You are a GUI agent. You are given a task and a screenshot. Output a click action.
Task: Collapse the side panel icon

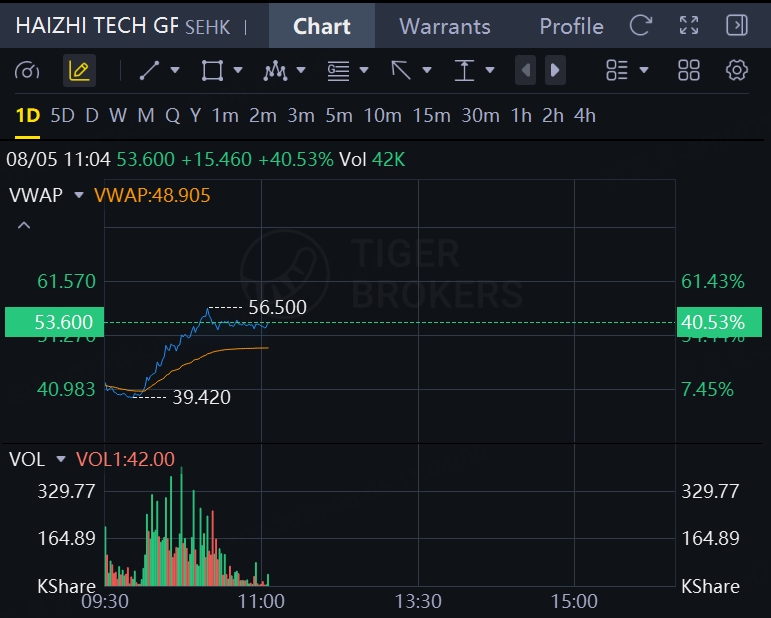pos(737,25)
